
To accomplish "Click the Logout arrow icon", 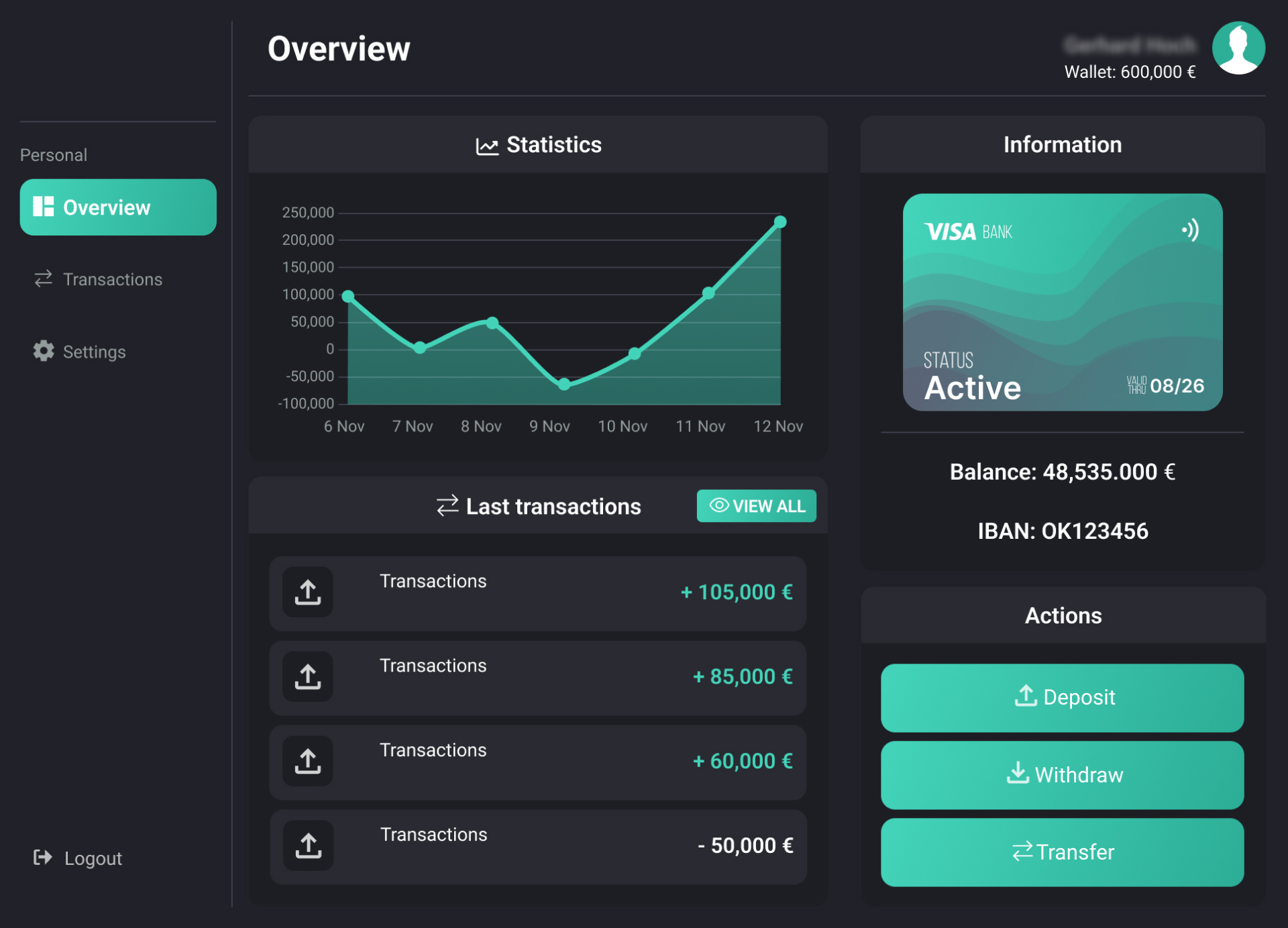I will point(43,857).
